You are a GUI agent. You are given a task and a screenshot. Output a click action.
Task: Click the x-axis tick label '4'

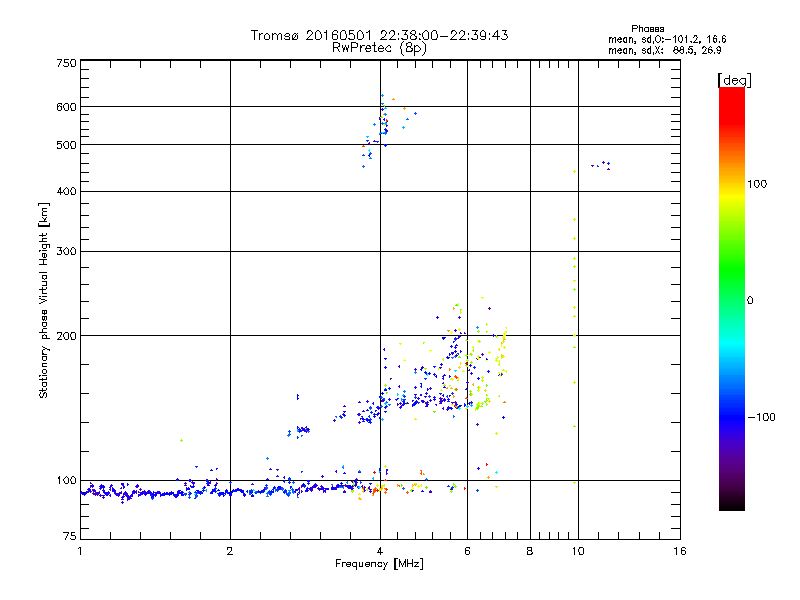click(x=380, y=551)
